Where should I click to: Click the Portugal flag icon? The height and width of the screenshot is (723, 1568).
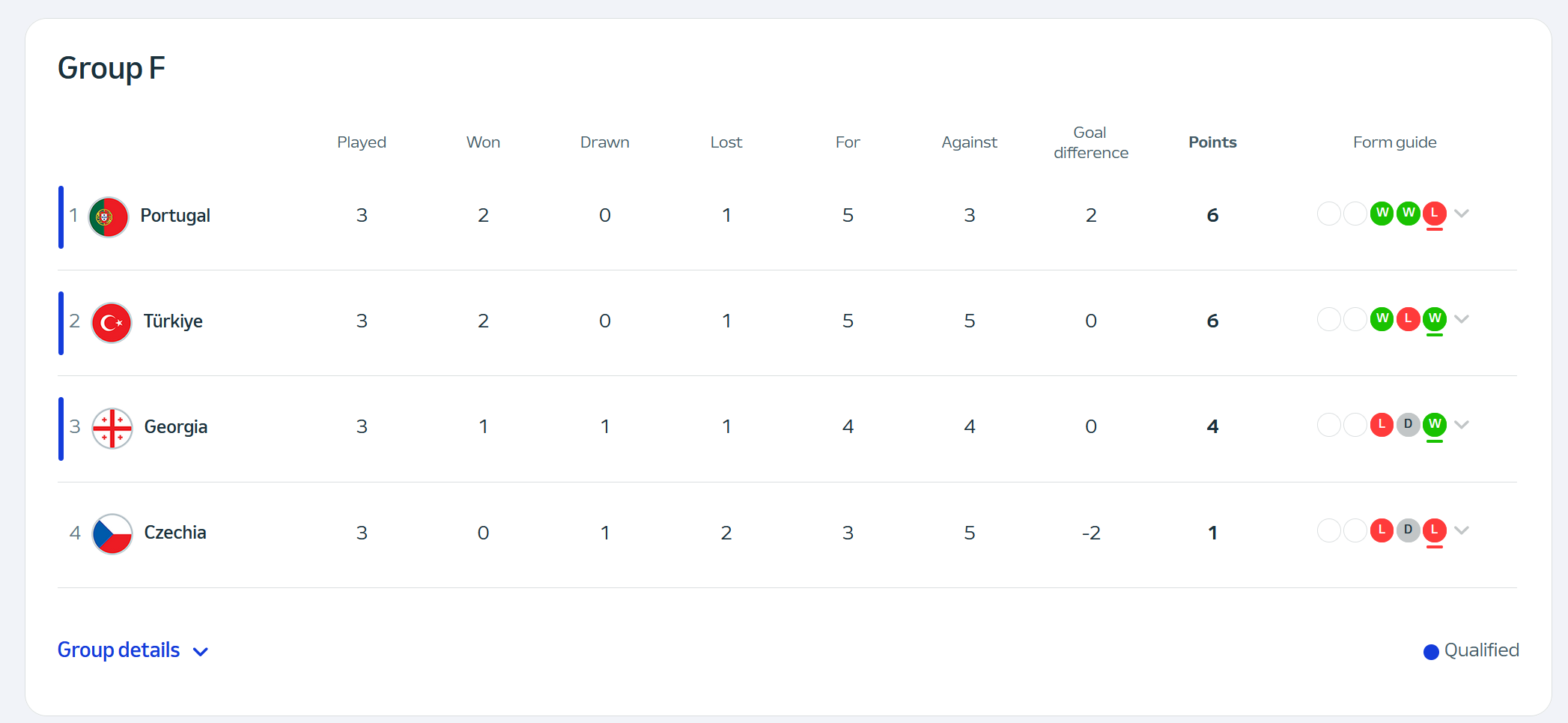[x=109, y=217]
